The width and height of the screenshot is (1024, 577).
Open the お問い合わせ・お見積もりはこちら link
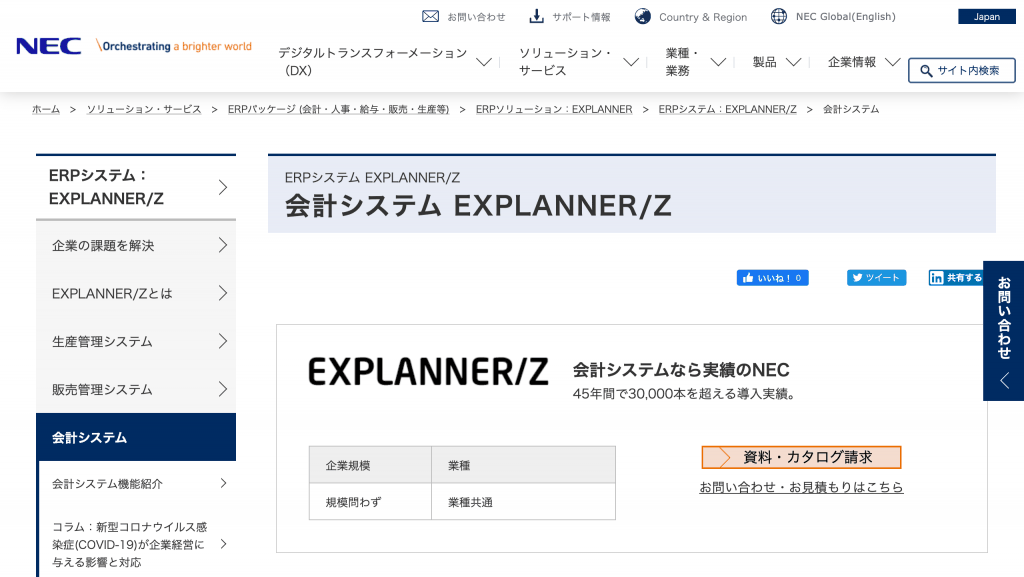pyautogui.click(x=801, y=487)
